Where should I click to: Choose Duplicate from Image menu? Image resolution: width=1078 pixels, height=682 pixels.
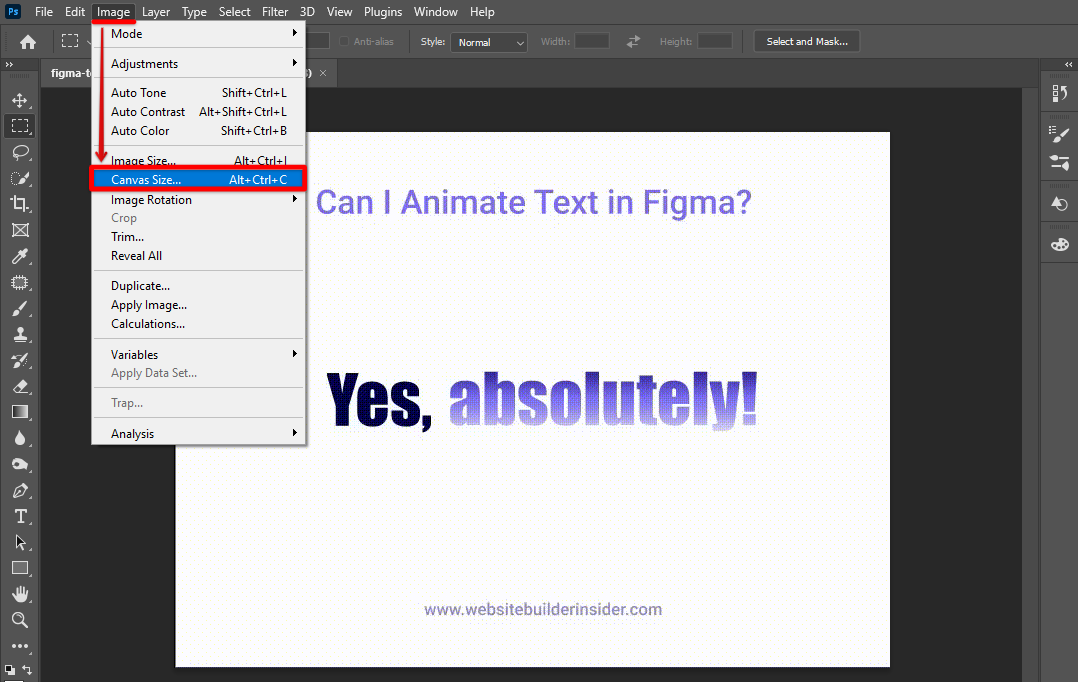coord(199,286)
